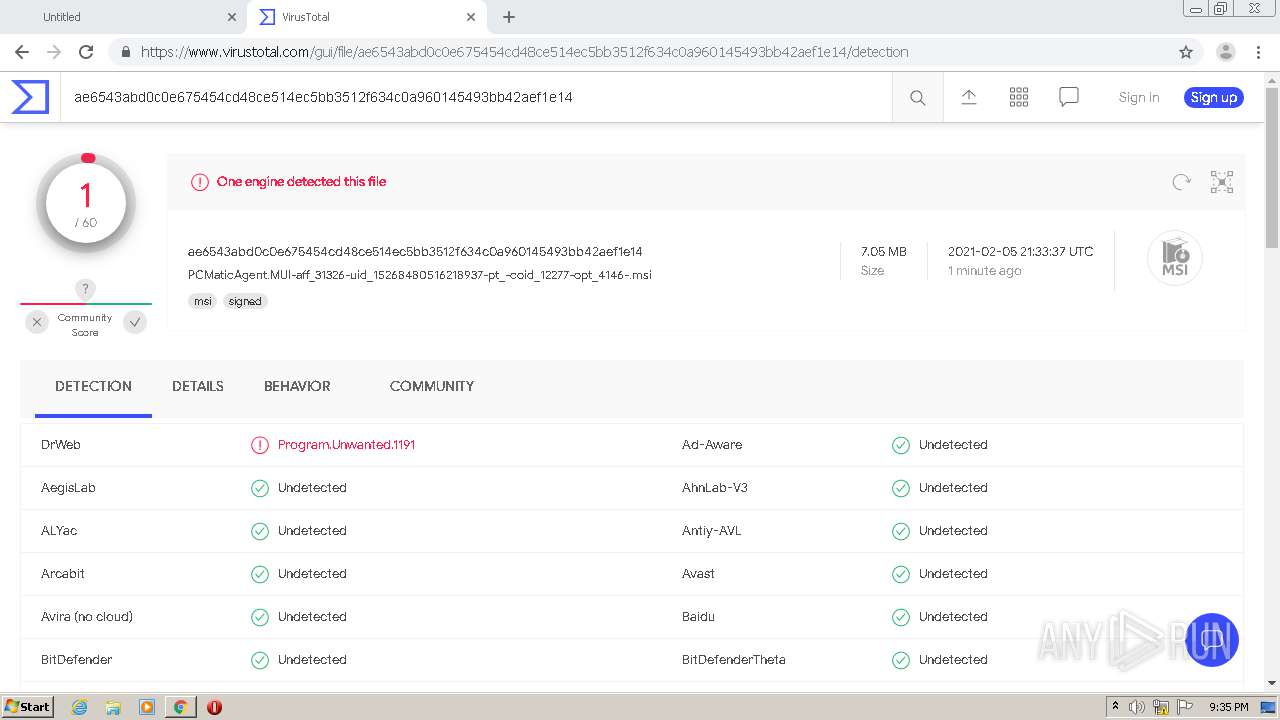Switch to the DETAILS tab
This screenshot has height=720, width=1280.
coord(198,386)
